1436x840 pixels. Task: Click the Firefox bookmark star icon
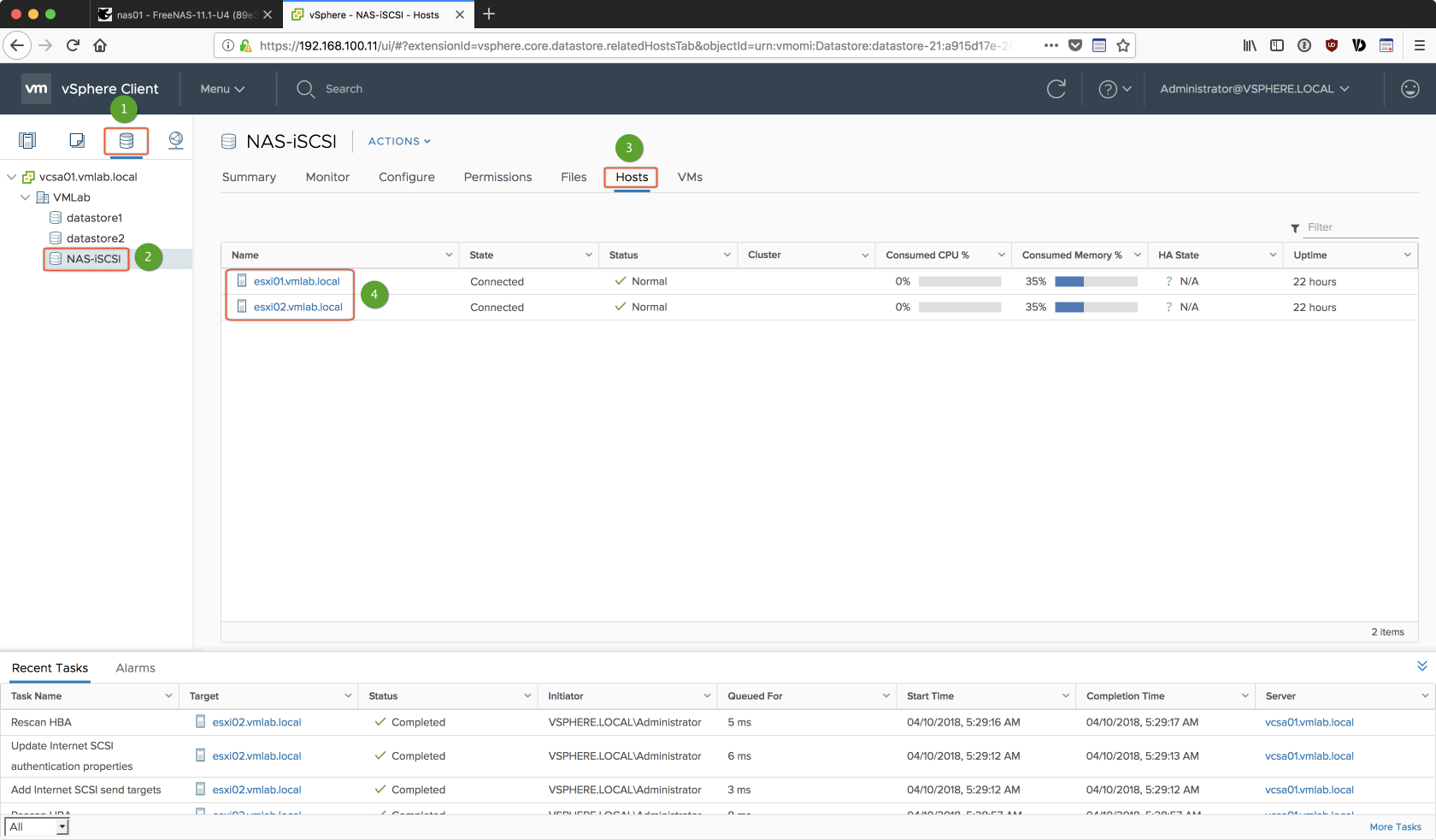coord(1123,46)
